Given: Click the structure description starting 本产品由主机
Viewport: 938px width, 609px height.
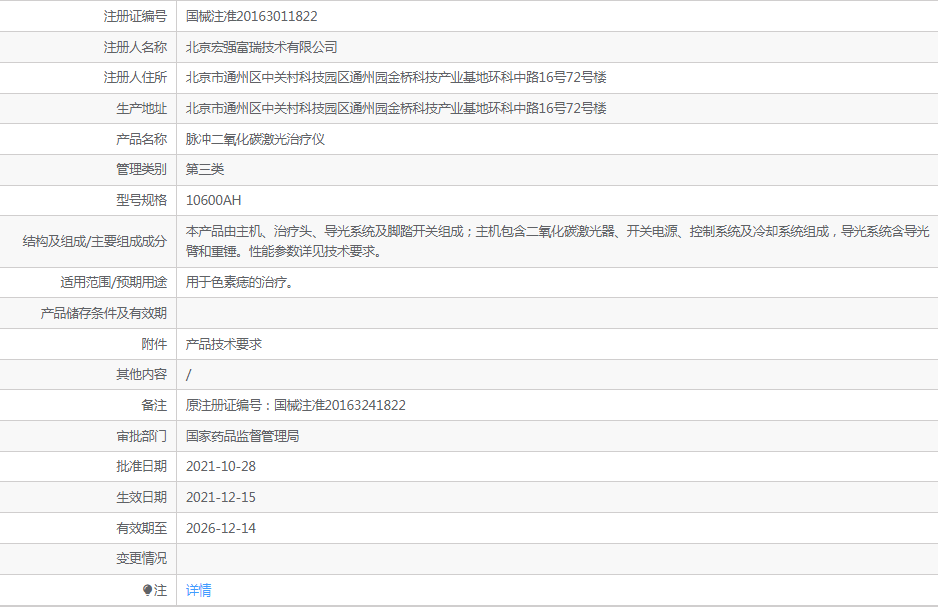Looking at the screenshot, I should (x=558, y=241).
